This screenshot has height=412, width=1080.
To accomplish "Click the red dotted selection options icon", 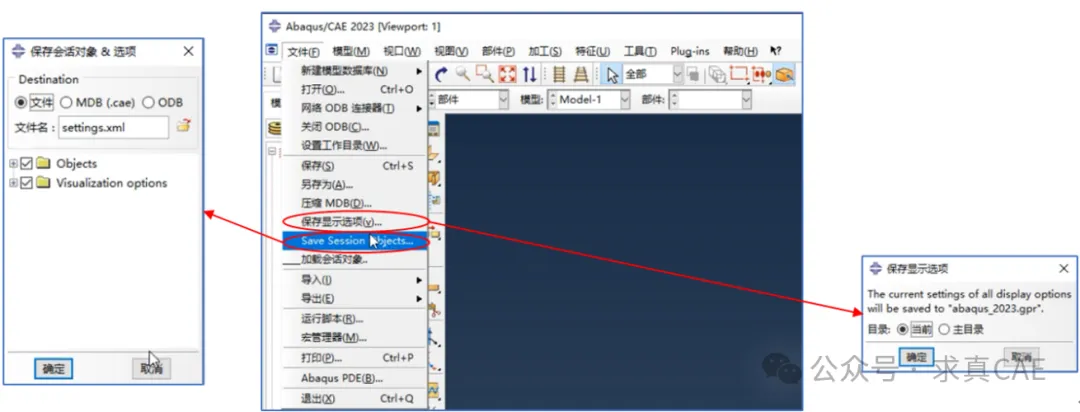I will (x=760, y=74).
